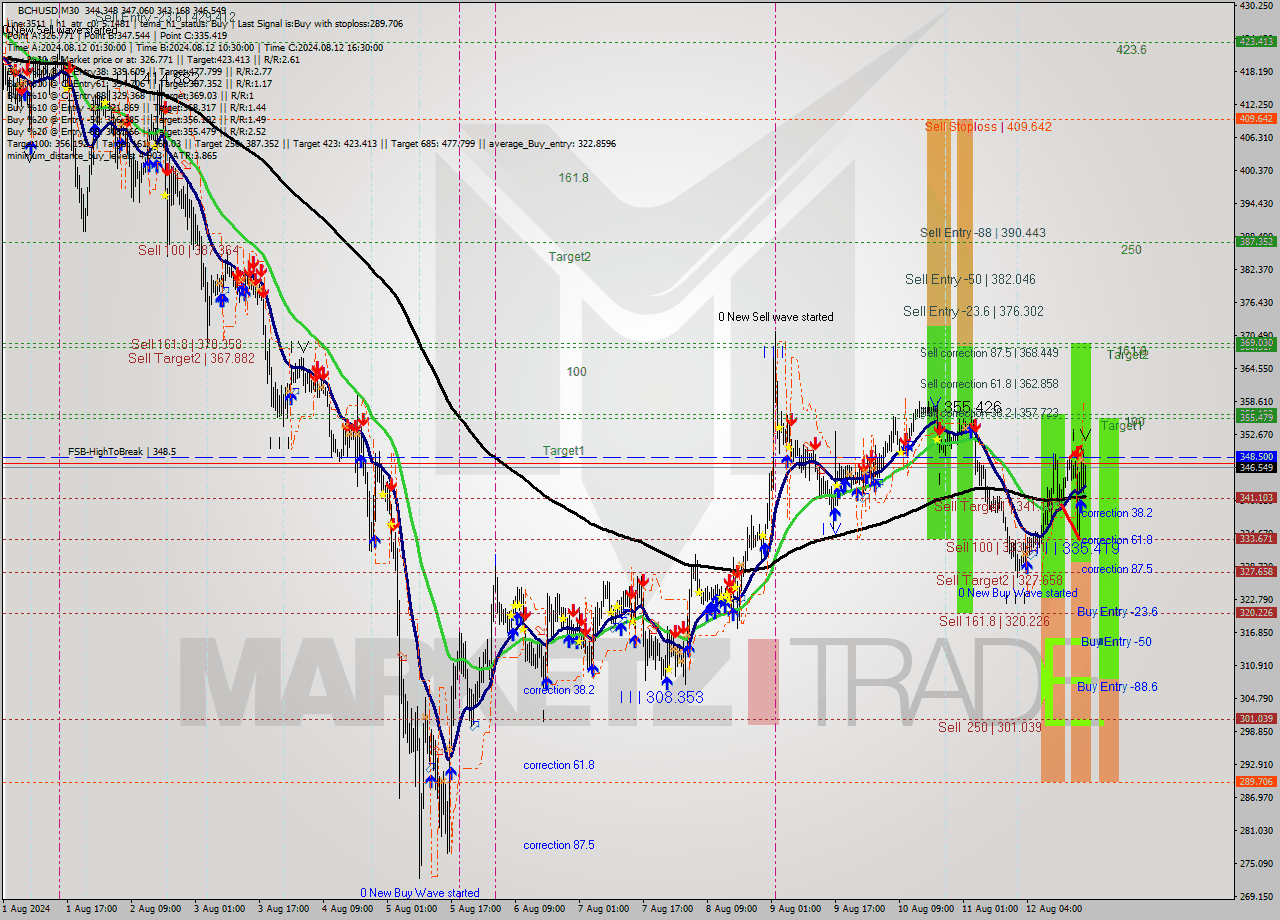Click the 'Buy Entry -88.6' label
Screen dimensions: 1280x920
pyautogui.click(x=1117, y=687)
